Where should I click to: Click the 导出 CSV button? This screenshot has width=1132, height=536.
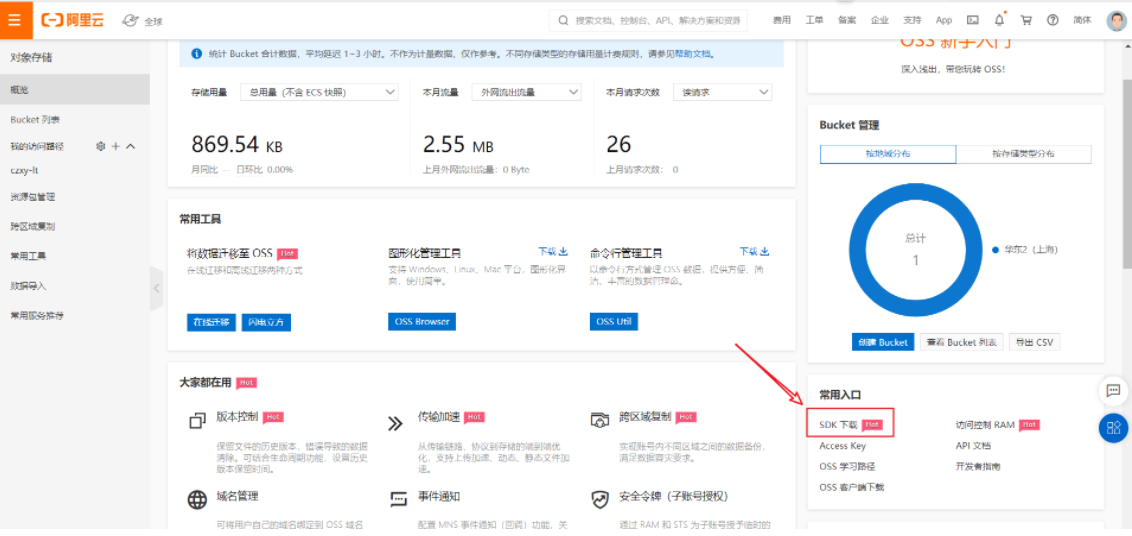[1035, 342]
